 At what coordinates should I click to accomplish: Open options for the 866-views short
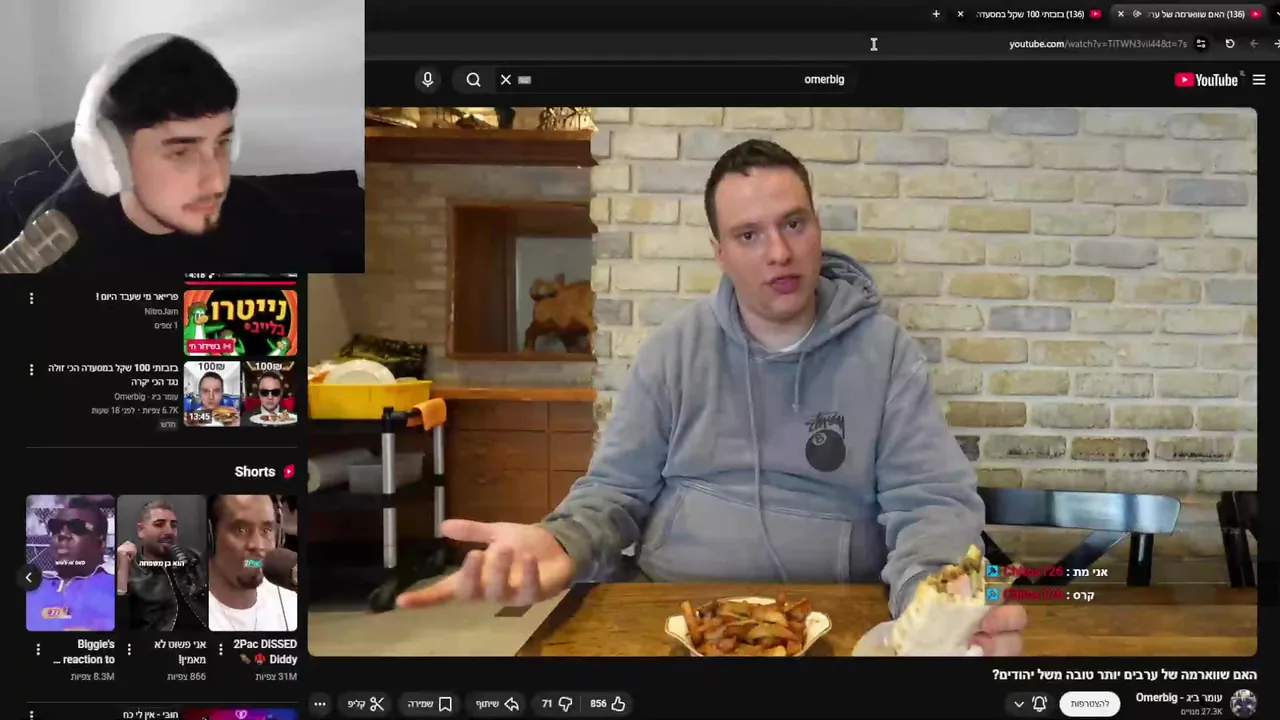[129, 650]
